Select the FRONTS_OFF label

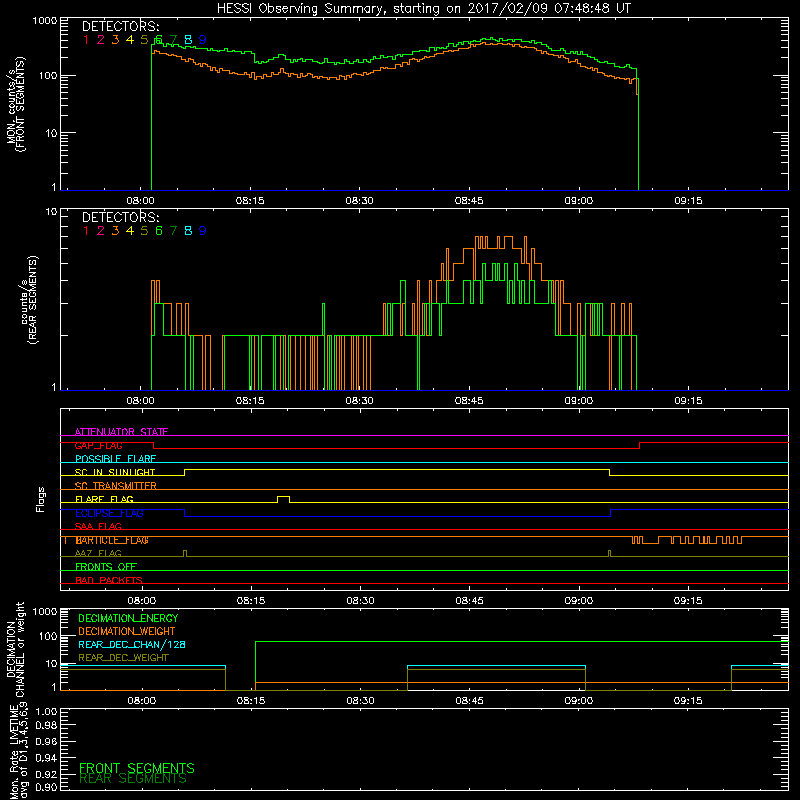click(x=106, y=567)
